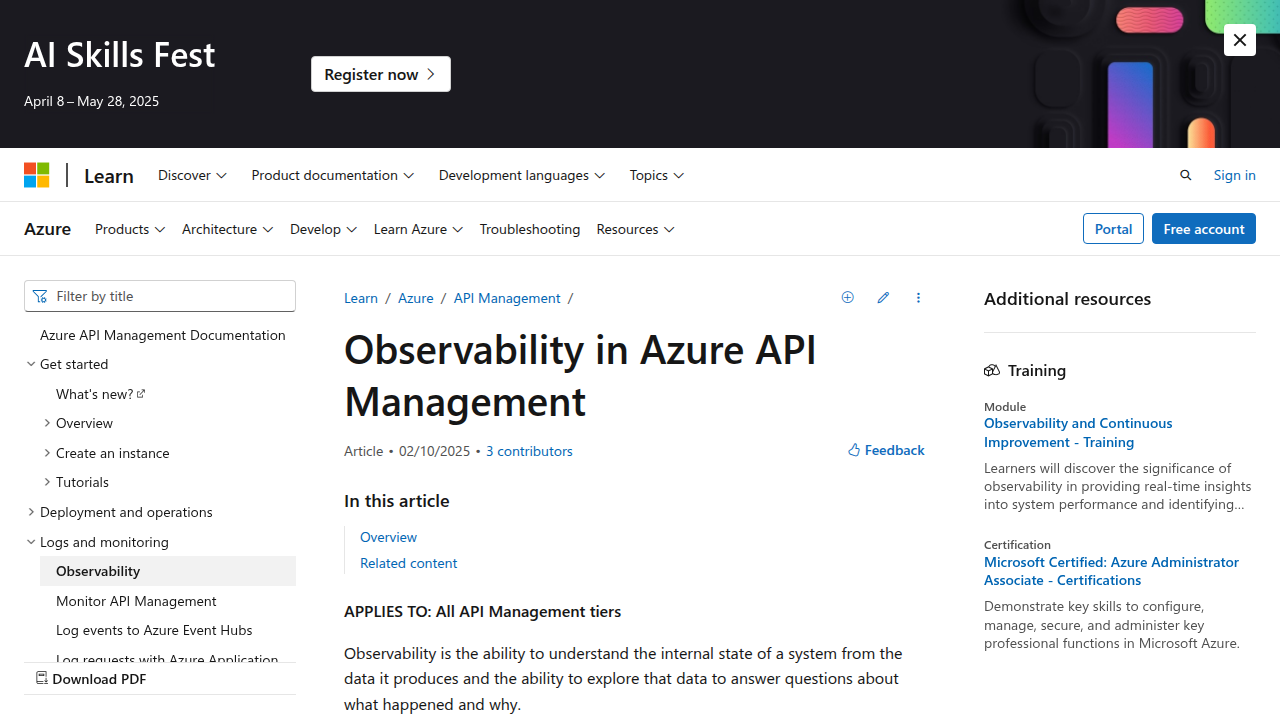The height and width of the screenshot is (720, 1280).
Task: Open Observability and Continuous Improvement training
Action: 1078,432
